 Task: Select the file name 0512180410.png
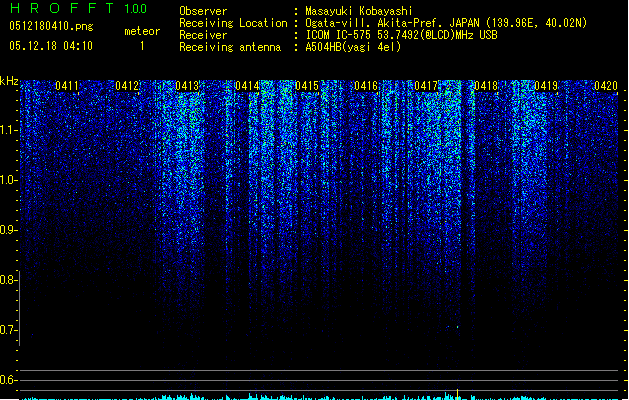(x=51, y=26)
